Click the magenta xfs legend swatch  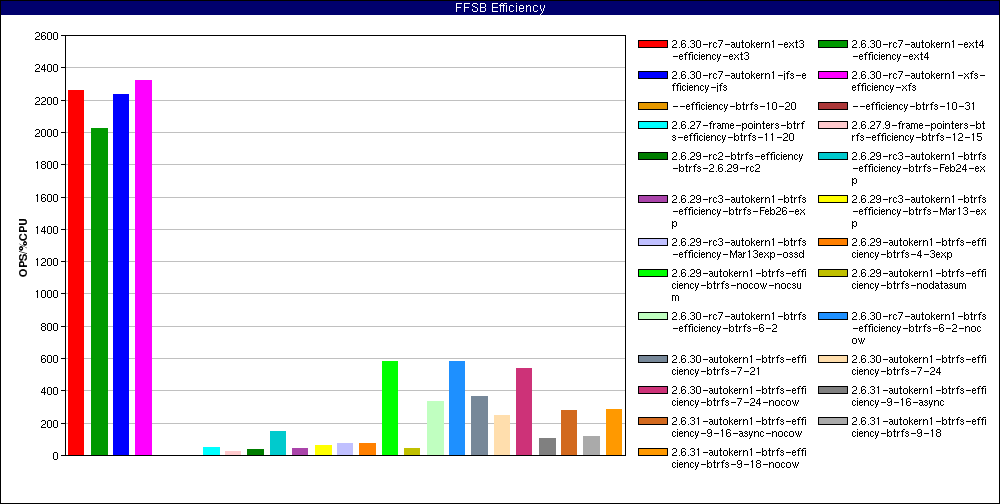tap(833, 75)
